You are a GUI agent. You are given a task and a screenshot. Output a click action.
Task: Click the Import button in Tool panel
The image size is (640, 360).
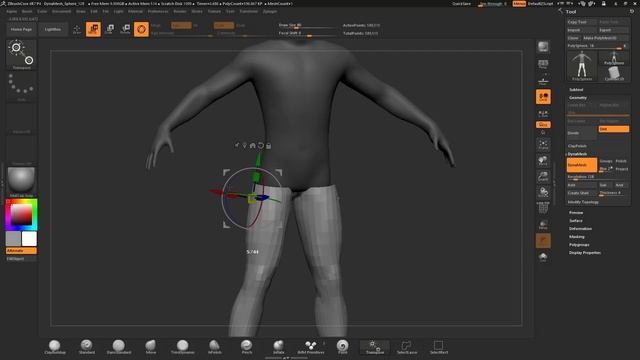[582, 30]
